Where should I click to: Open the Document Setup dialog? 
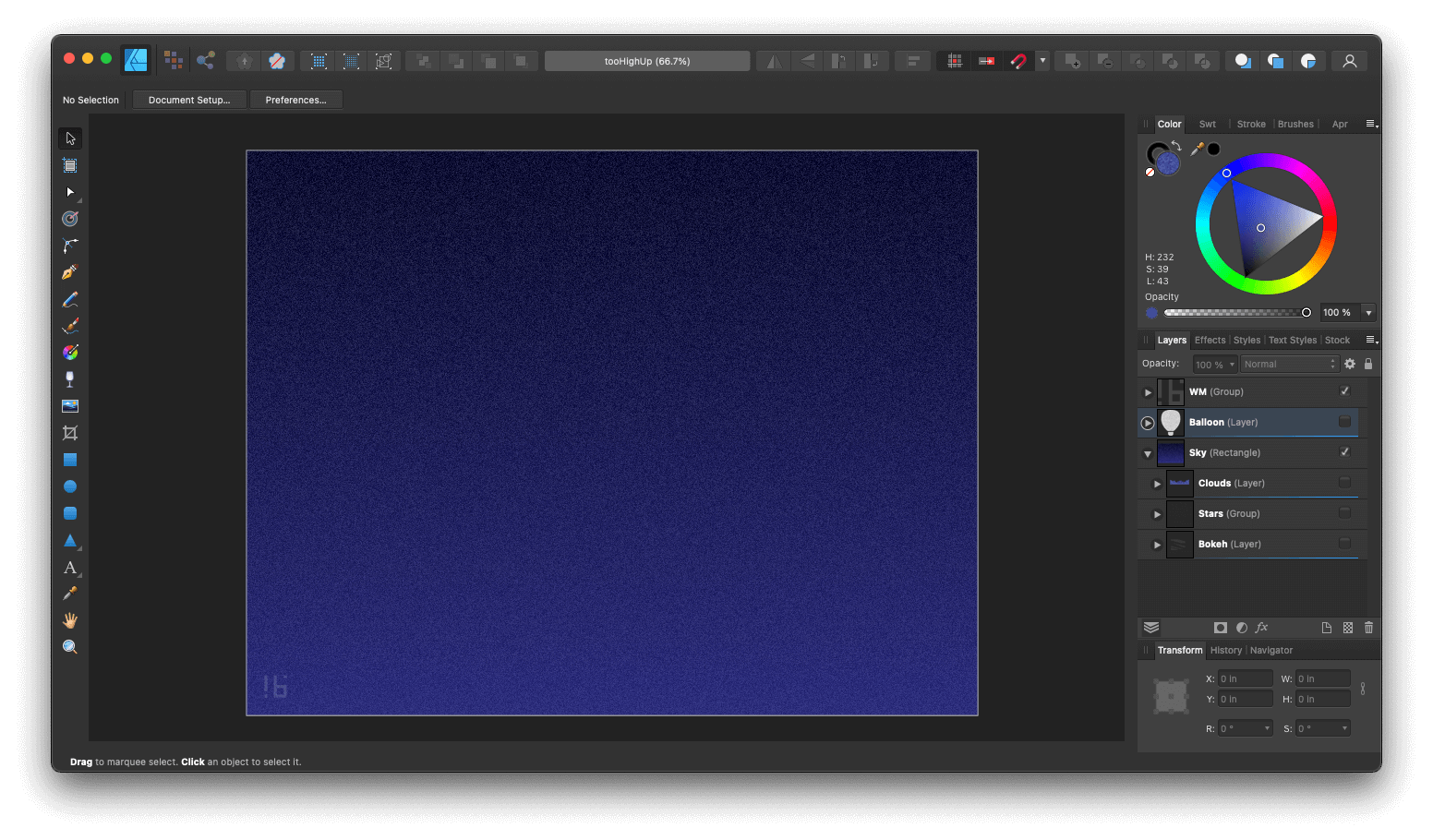click(x=188, y=99)
